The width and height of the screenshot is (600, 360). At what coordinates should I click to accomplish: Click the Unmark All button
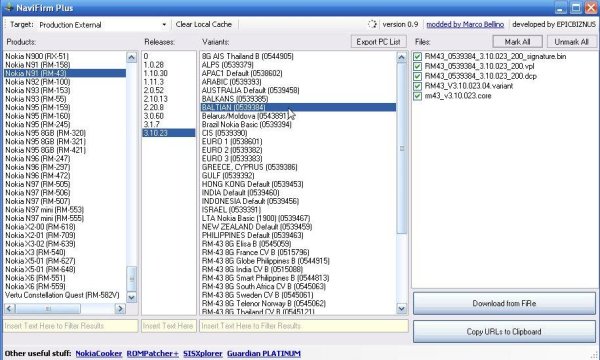571,42
